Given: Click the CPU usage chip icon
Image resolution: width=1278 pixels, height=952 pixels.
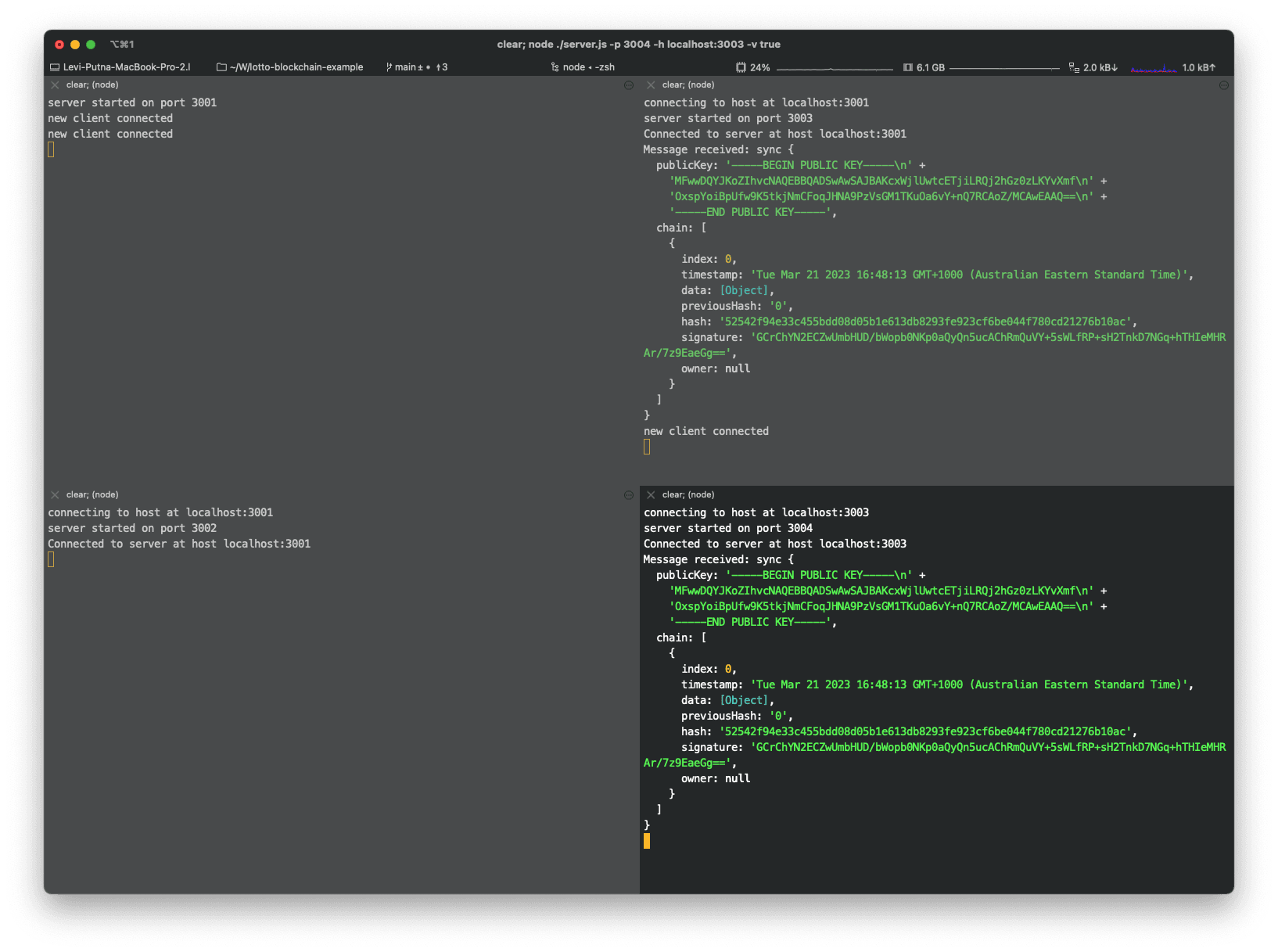Looking at the screenshot, I should click(741, 67).
